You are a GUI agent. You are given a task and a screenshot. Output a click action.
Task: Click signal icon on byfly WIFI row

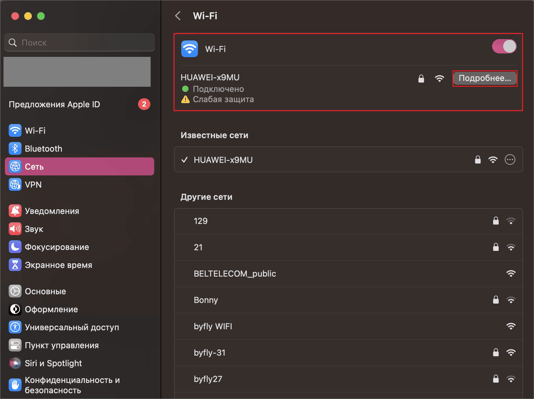[511, 326]
